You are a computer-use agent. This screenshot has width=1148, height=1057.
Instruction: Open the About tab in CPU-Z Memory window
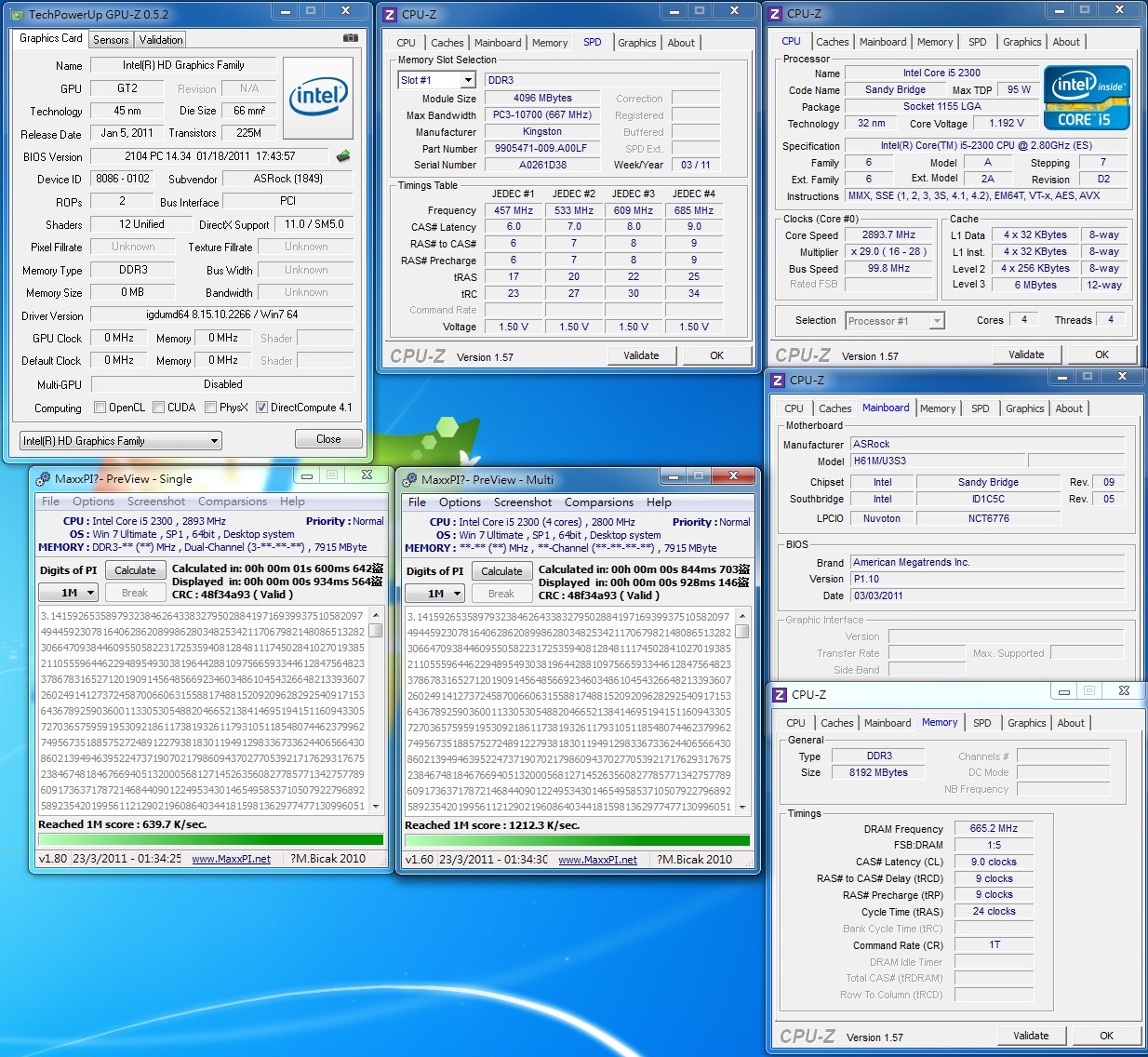coord(1070,723)
